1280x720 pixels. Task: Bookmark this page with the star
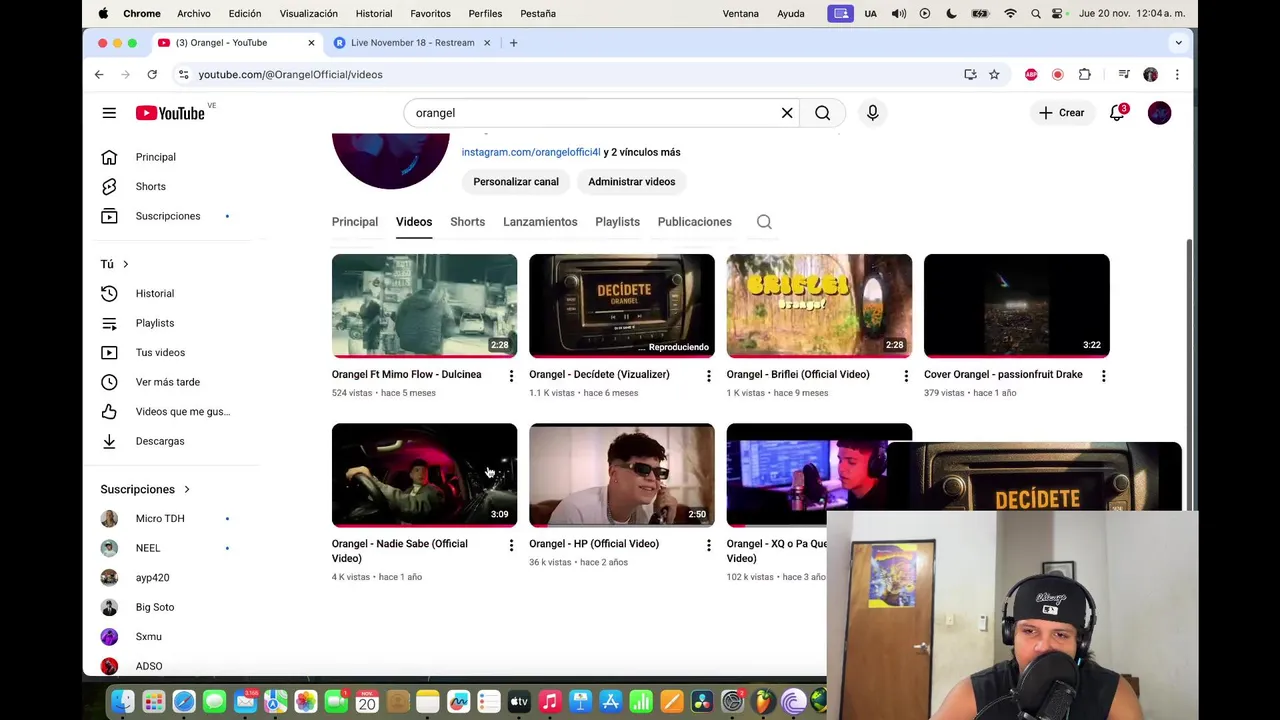[x=994, y=74]
